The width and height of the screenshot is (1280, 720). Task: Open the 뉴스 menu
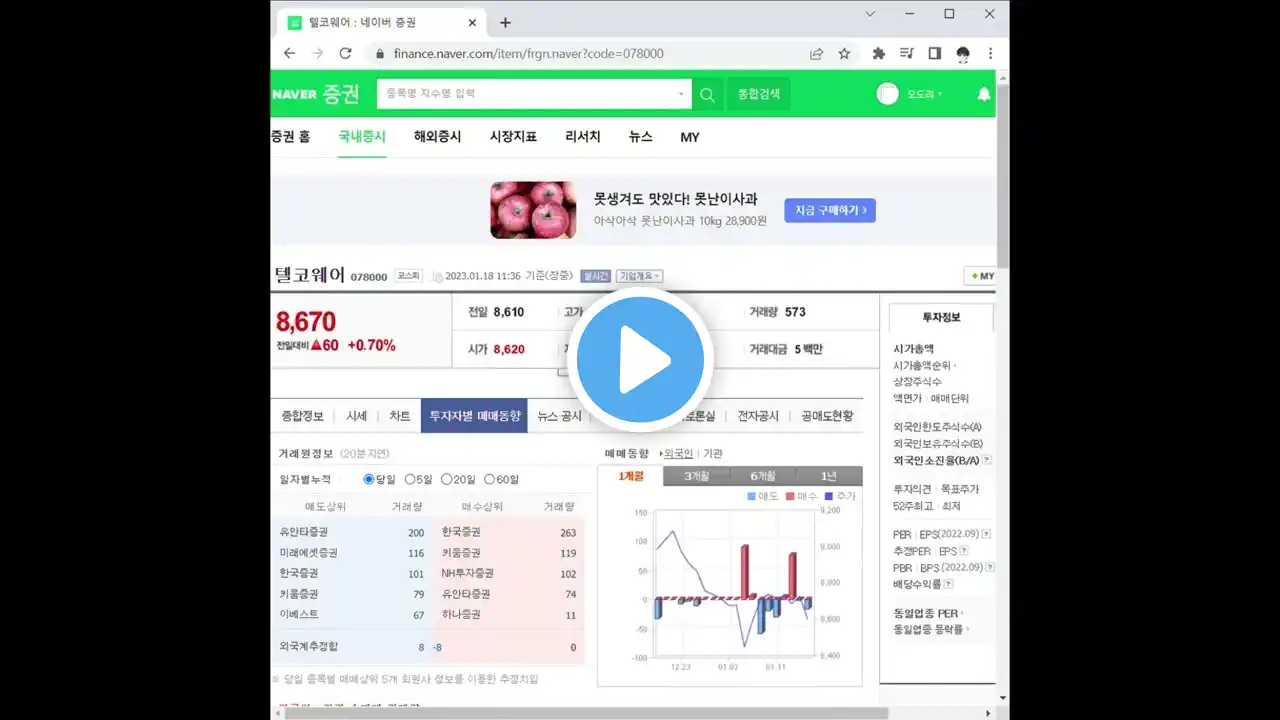640,137
